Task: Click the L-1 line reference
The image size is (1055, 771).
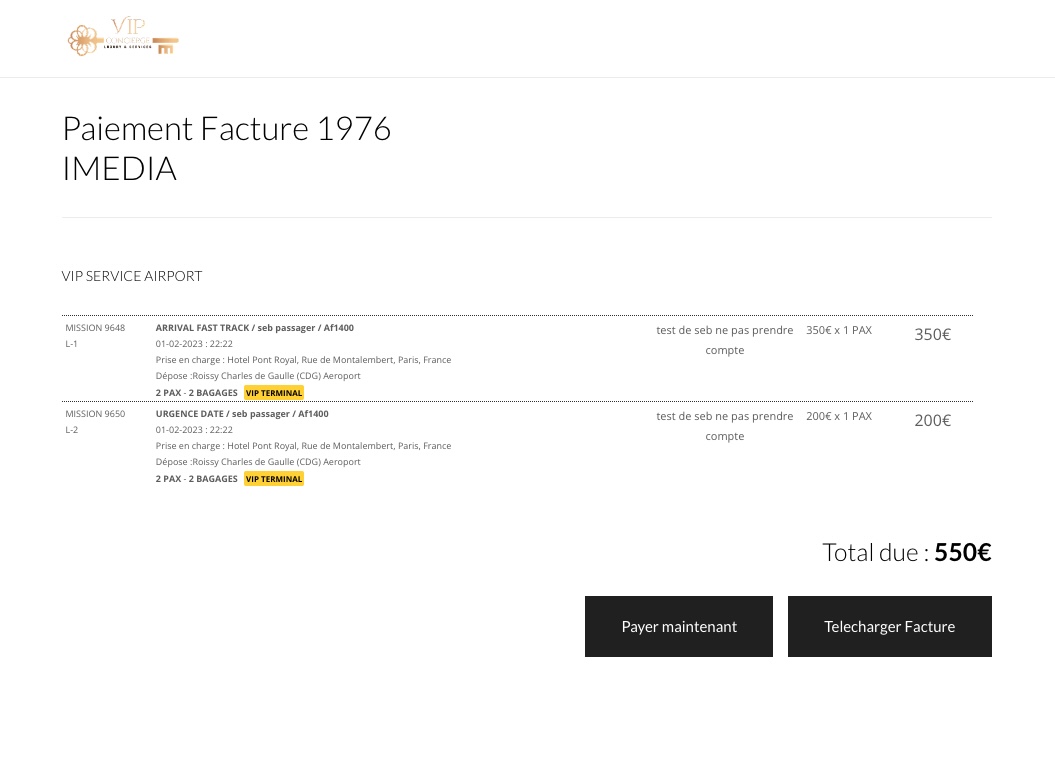Action: [x=71, y=344]
